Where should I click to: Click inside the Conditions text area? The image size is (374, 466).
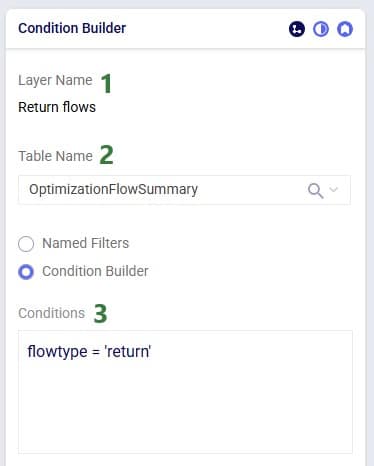point(185,392)
